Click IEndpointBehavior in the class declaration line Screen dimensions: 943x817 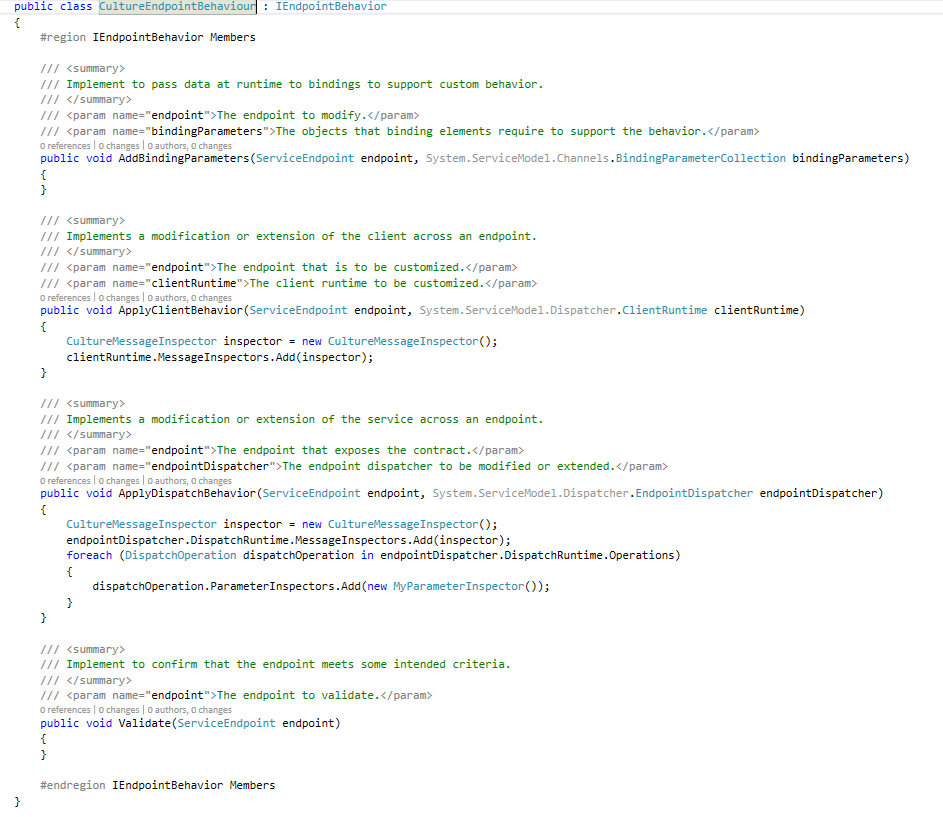pyautogui.click(x=331, y=7)
